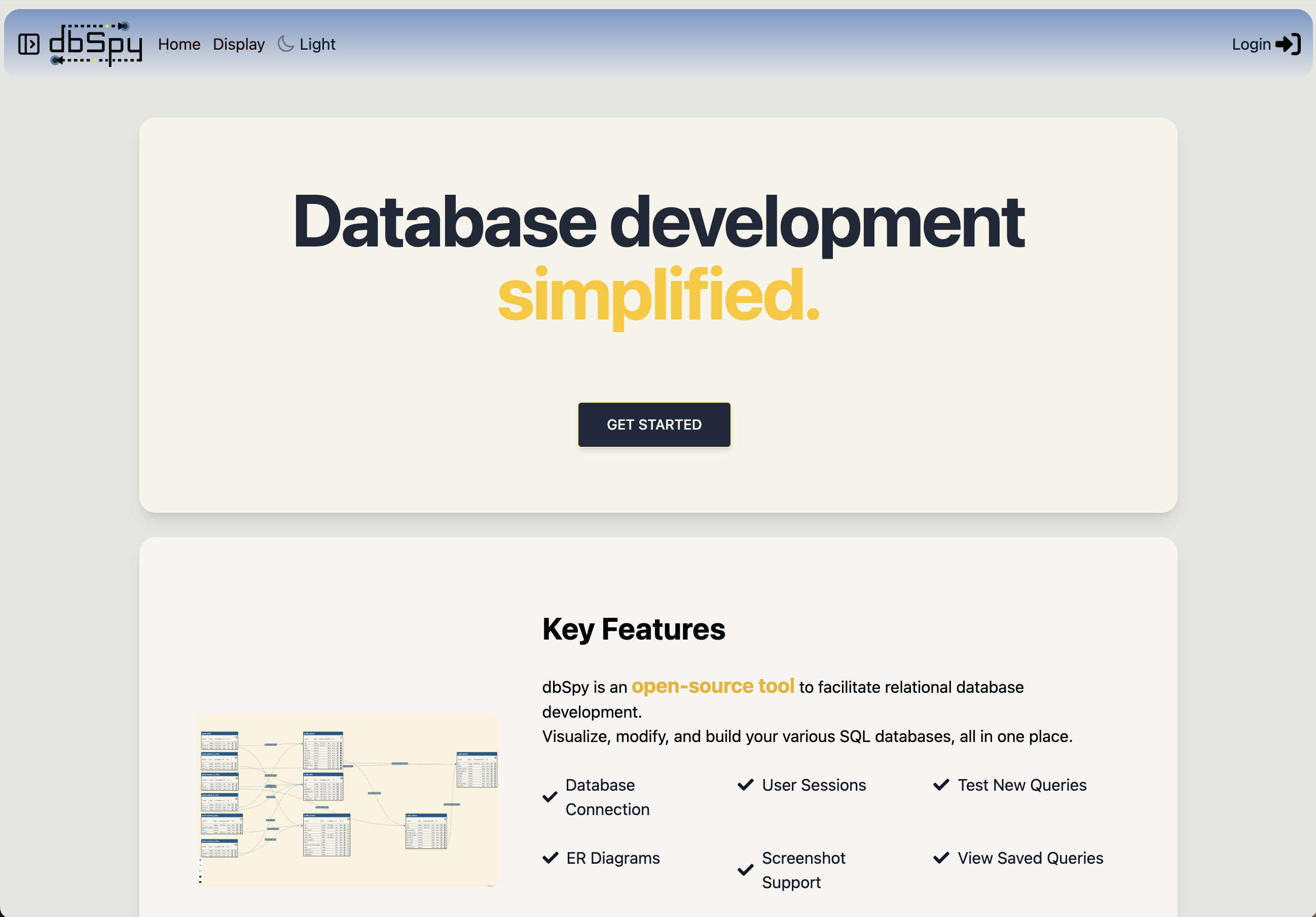Expand the sidebar panel icon
1316x917 pixels.
coord(29,44)
